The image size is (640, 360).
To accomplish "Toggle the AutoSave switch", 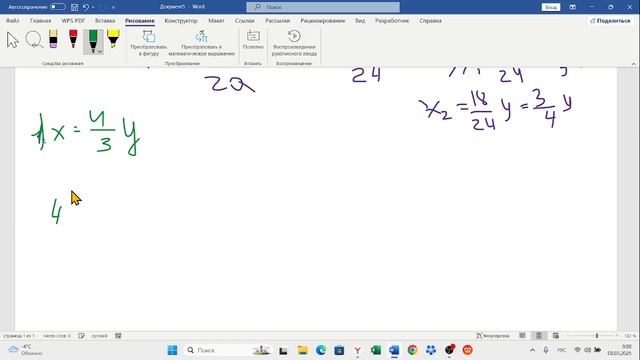I will point(58,7).
